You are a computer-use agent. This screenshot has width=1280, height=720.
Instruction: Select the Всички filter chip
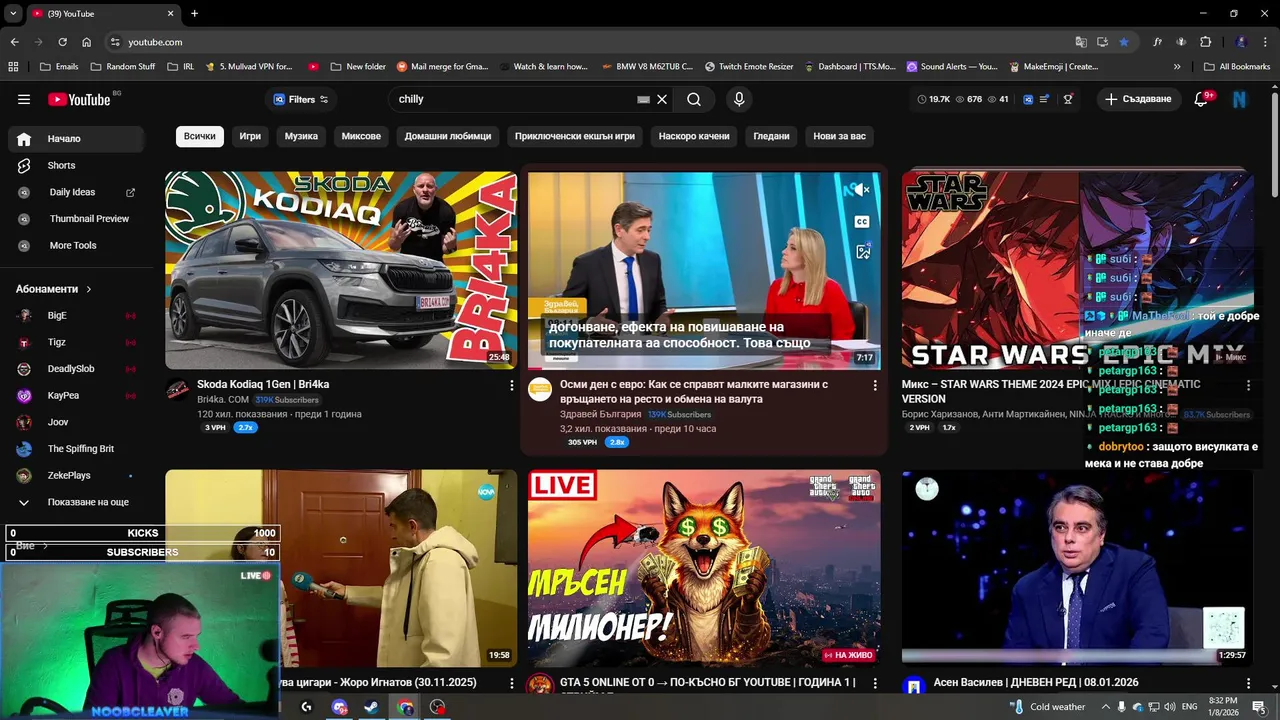click(x=199, y=136)
